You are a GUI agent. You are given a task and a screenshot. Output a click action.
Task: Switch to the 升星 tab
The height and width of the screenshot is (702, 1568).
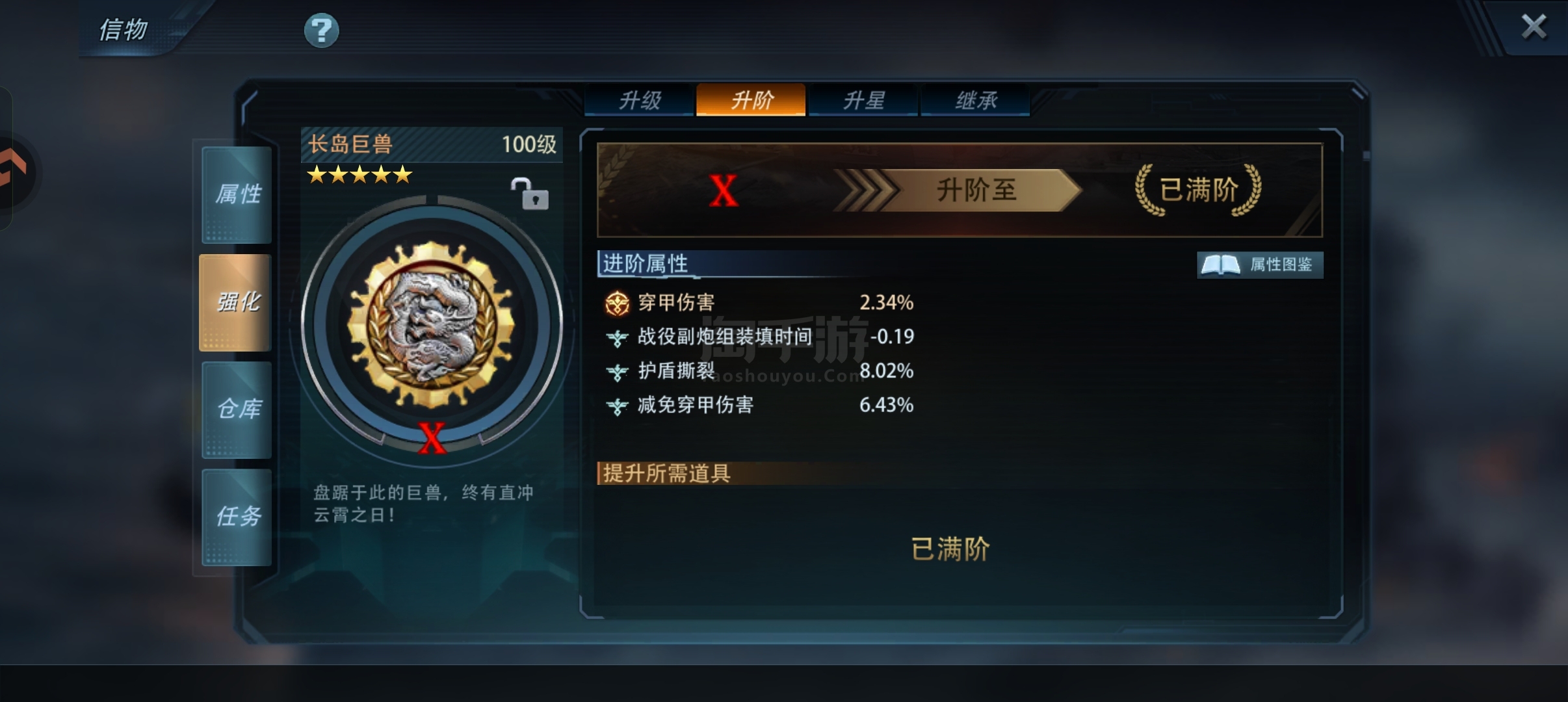coord(863,100)
